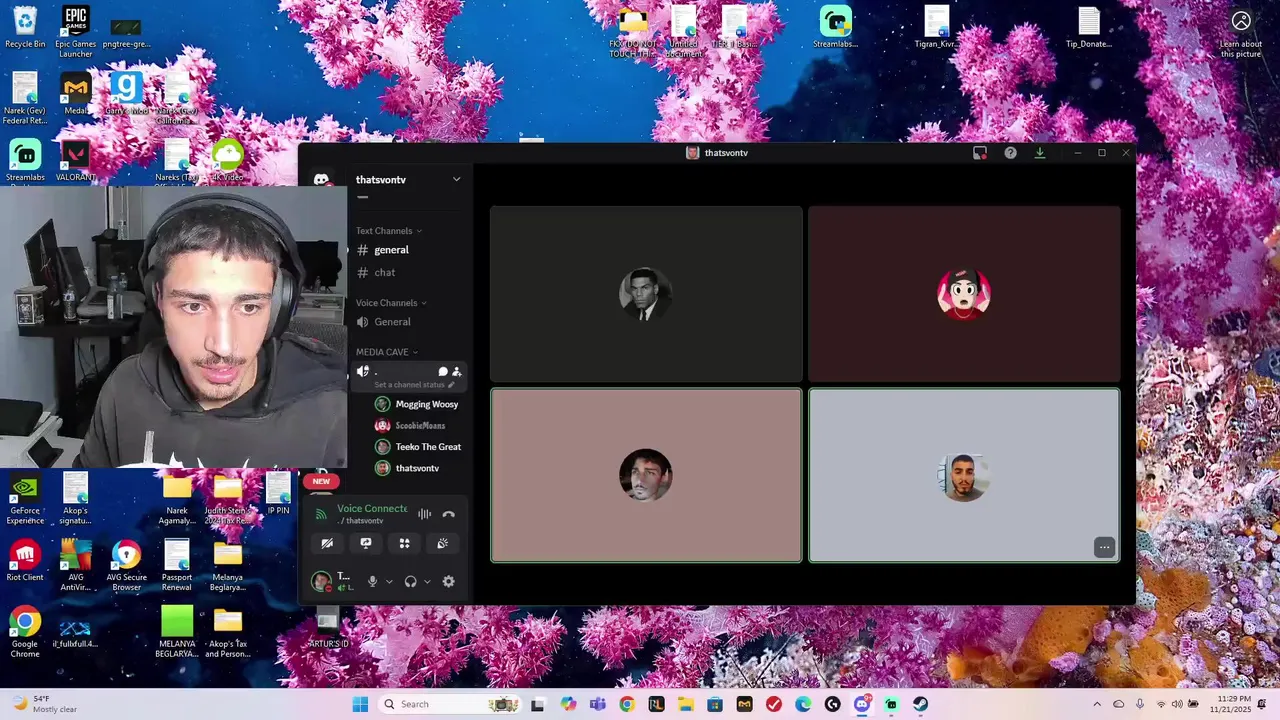Screen dimensions: 1280x720
Task: Open Microsoft Edge from the taskbar
Action: [x=803, y=704]
